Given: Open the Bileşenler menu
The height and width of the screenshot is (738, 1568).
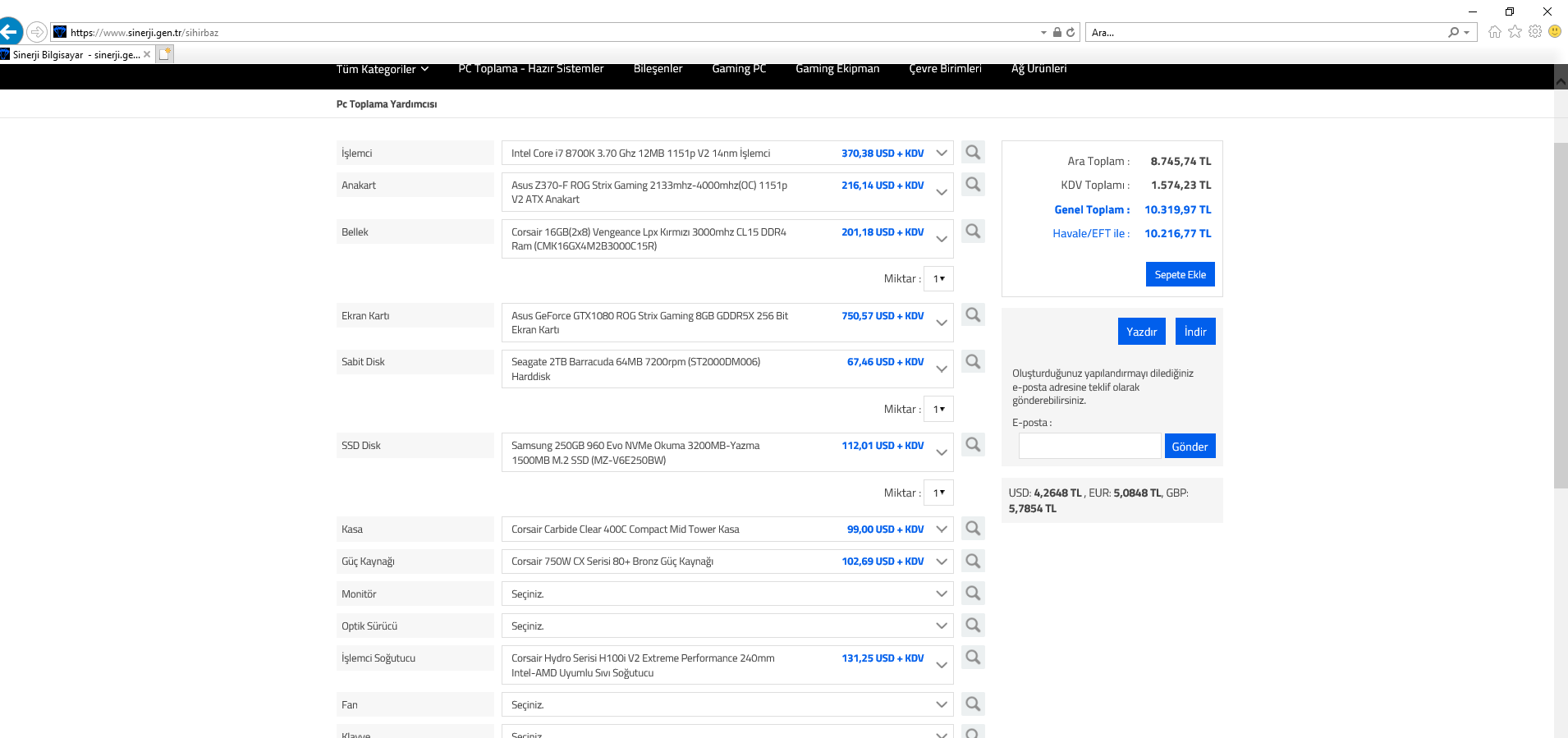Looking at the screenshot, I should (658, 69).
